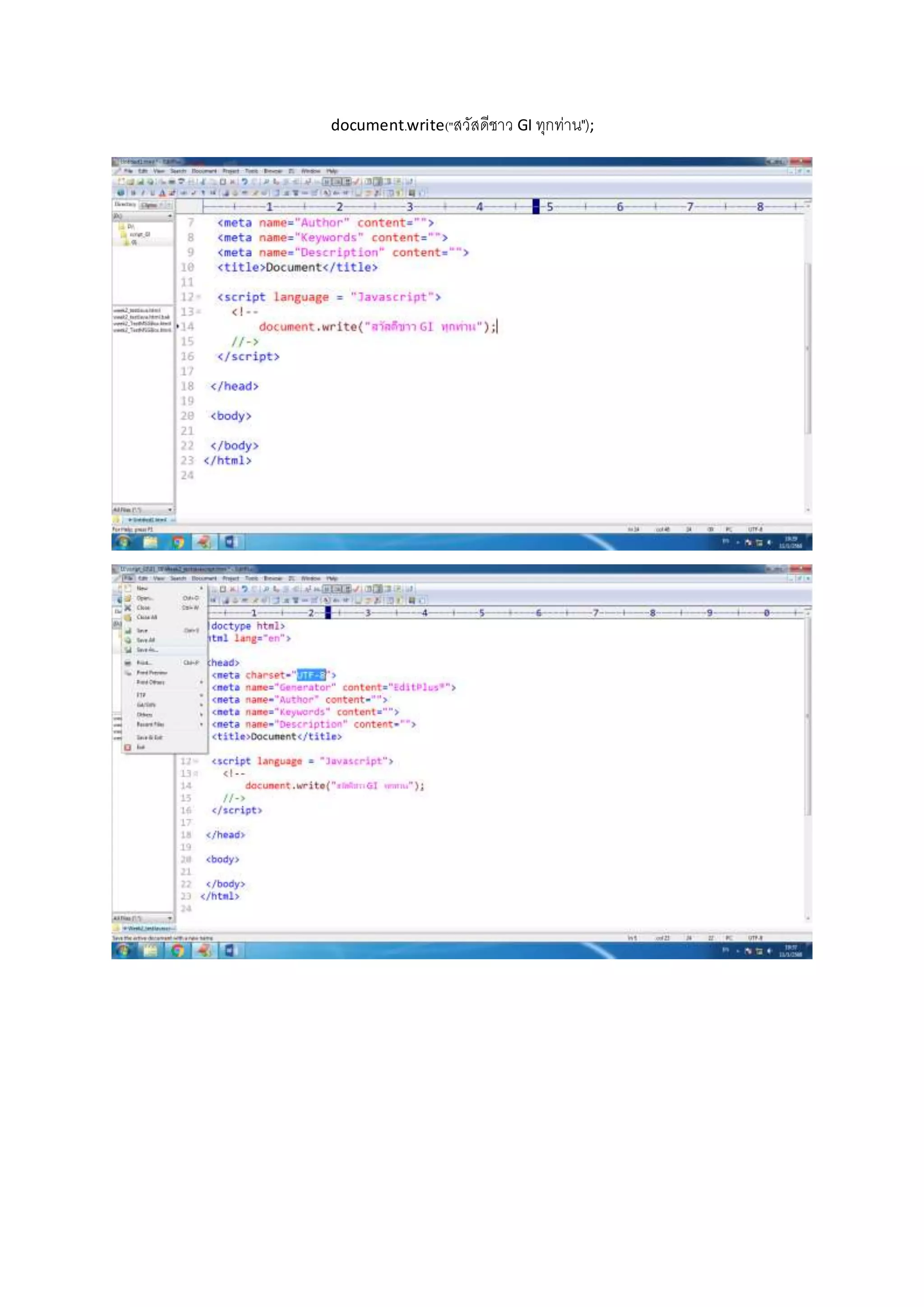This screenshot has height=1307, width=924.
Task: Expand New submenu arrow in File menu
Action: [201, 589]
